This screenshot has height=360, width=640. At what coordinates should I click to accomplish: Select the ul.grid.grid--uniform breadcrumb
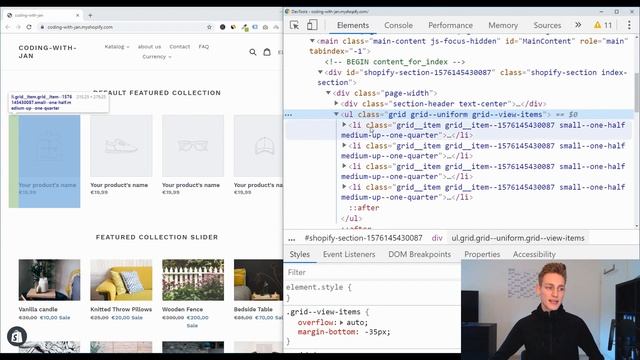[x=518, y=238]
